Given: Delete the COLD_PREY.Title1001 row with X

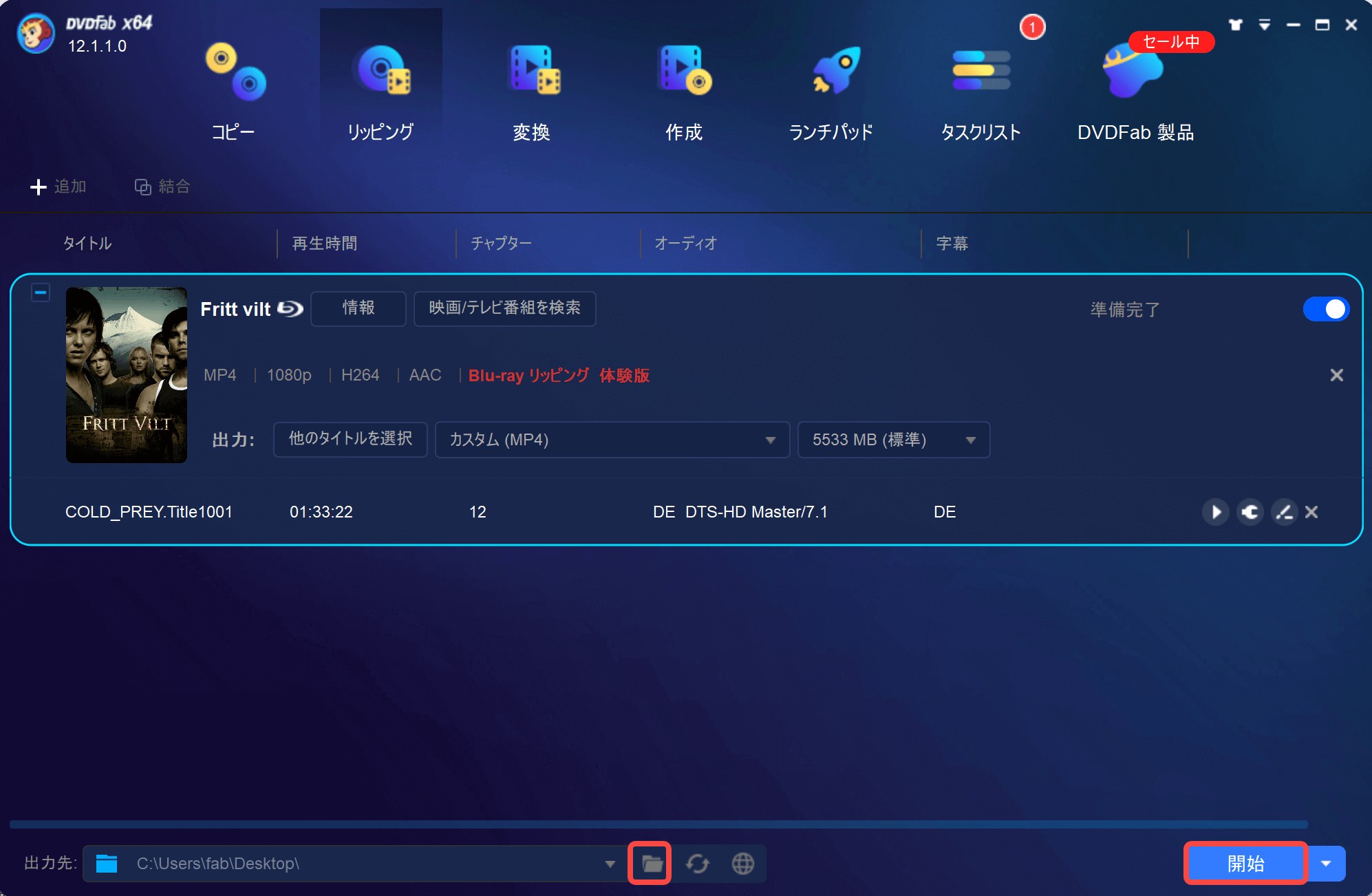Looking at the screenshot, I should [1311, 512].
